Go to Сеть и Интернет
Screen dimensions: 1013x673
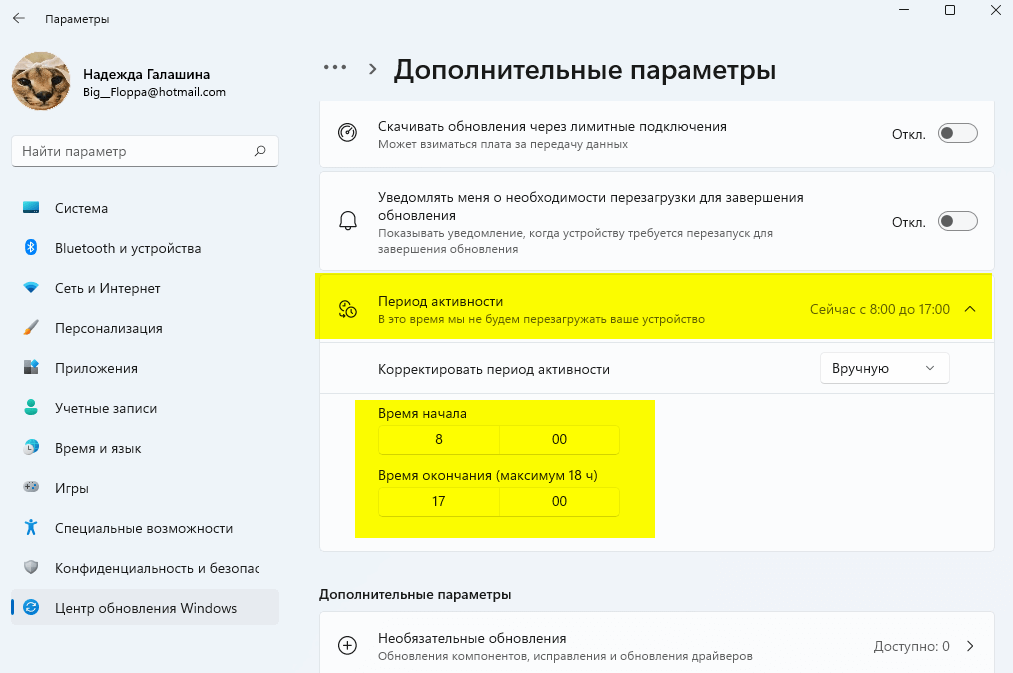pos(145,288)
